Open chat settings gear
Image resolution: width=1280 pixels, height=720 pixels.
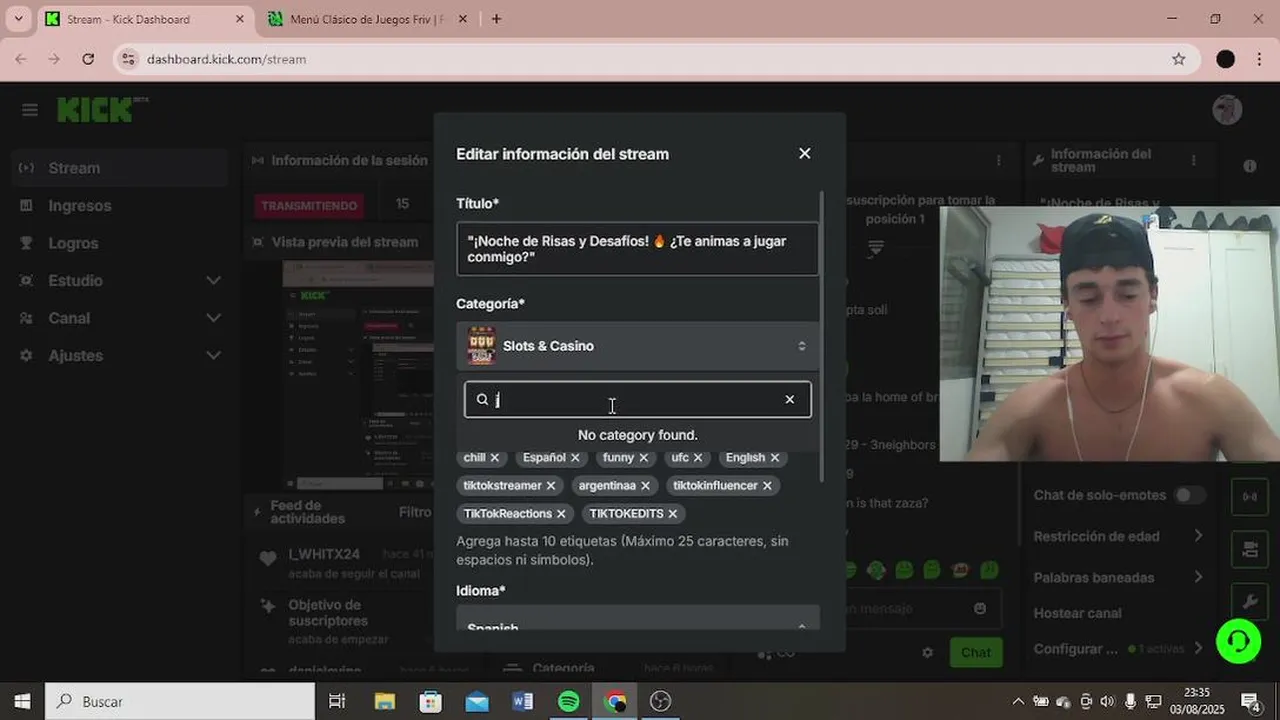coord(927,653)
